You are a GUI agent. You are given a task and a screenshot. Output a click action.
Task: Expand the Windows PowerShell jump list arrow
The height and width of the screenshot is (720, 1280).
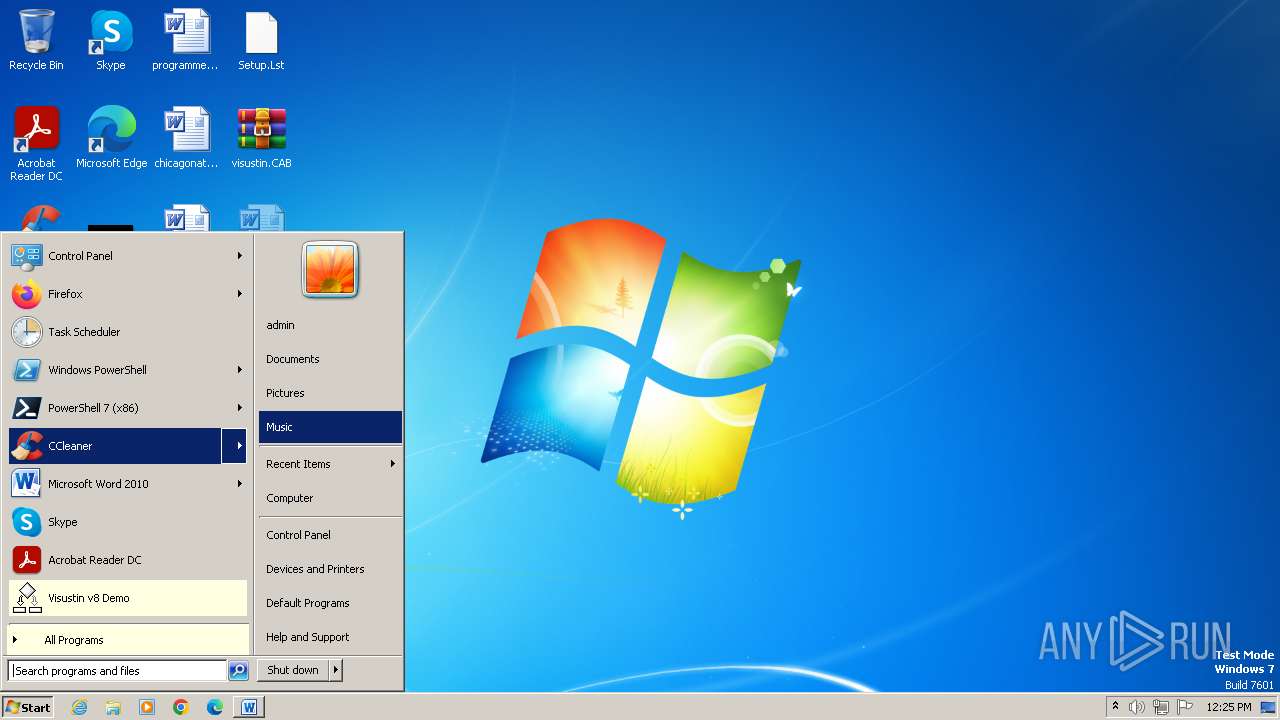click(240, 370)
